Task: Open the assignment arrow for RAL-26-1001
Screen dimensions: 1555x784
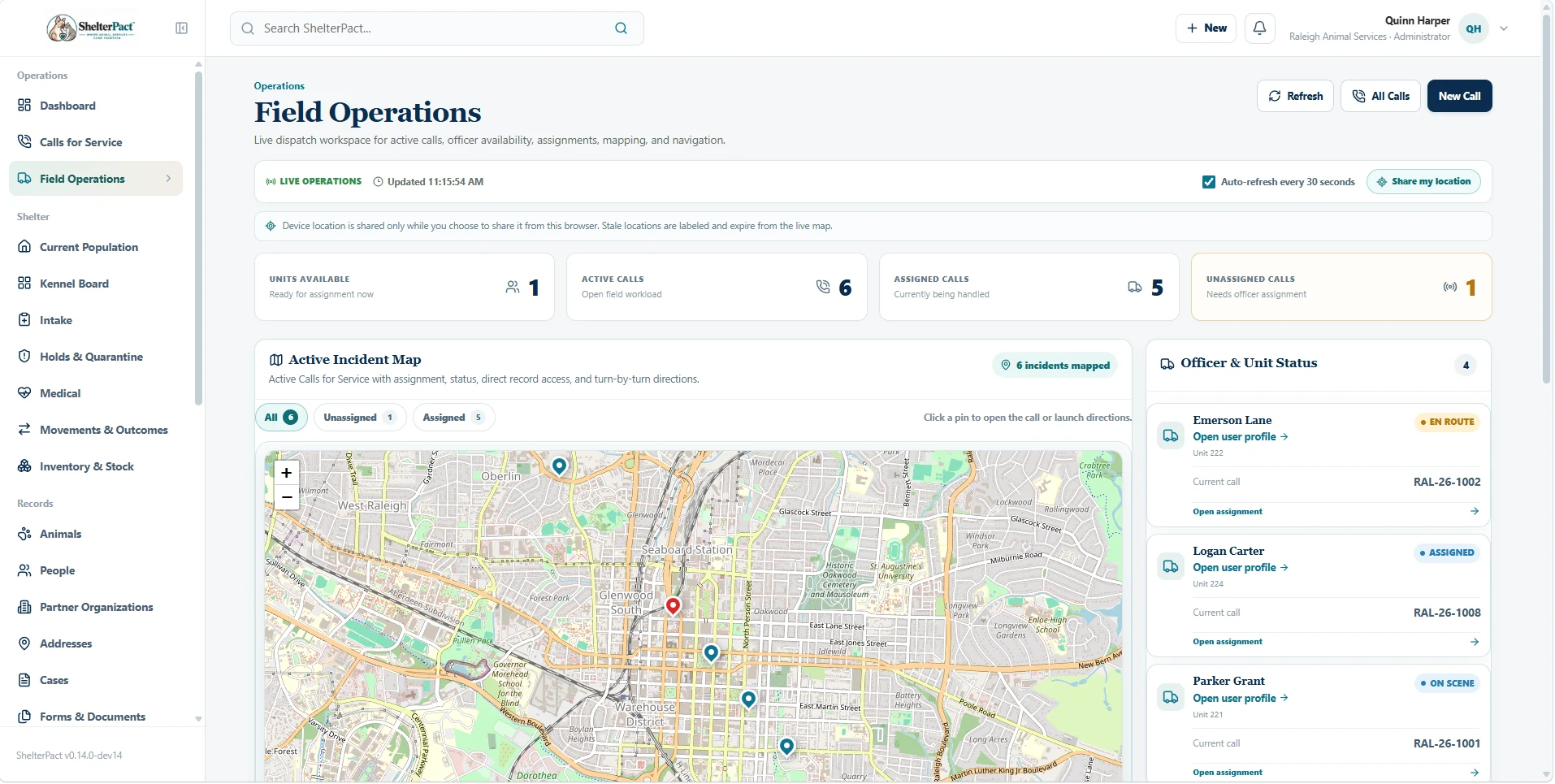Action: [1474, 773]
